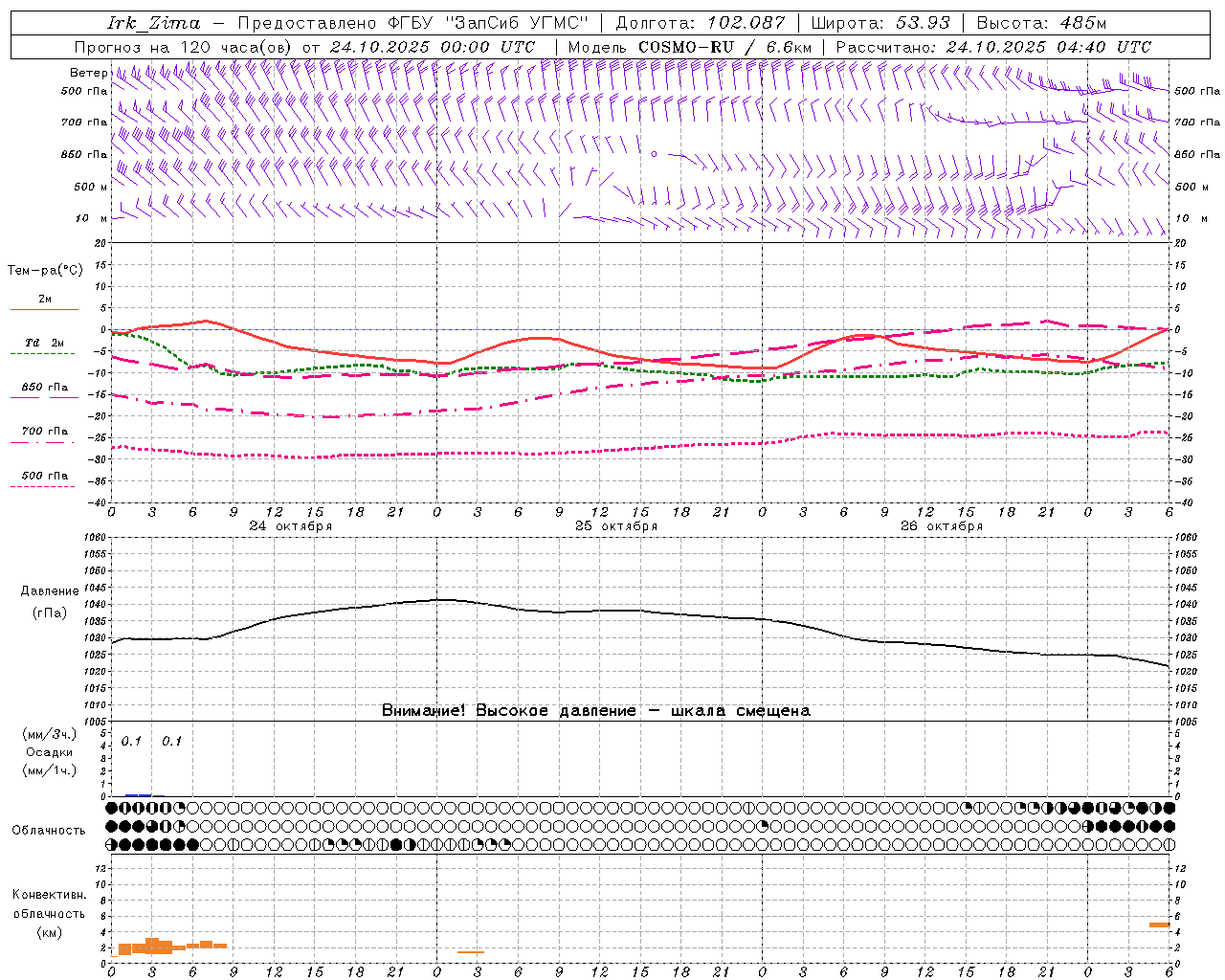Click the longitude value "Долгота: 102.087"
This screenshot has width=1225, height=980.
(701, 23)
